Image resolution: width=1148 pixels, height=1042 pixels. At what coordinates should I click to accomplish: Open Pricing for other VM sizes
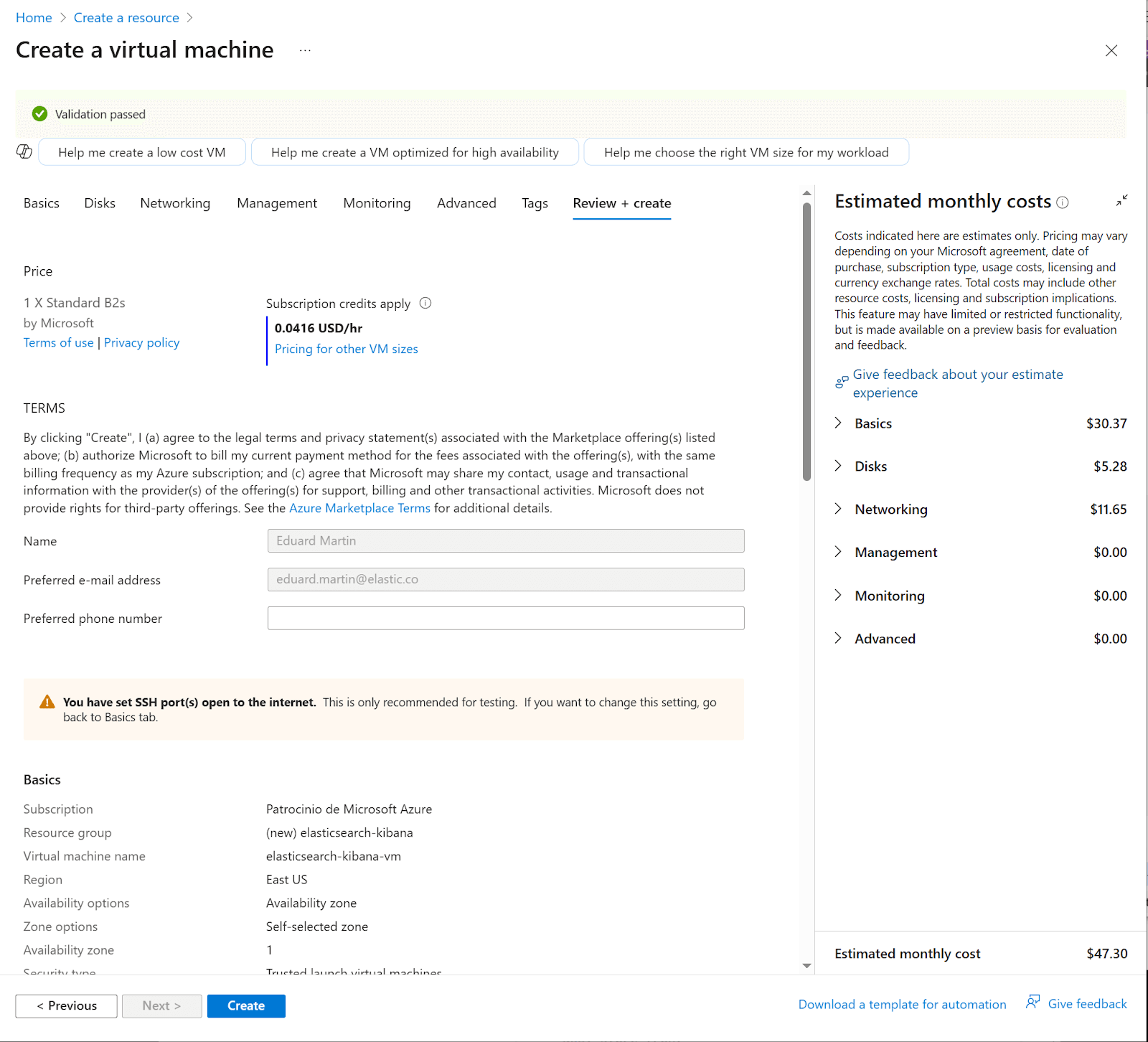pos(346,349)
